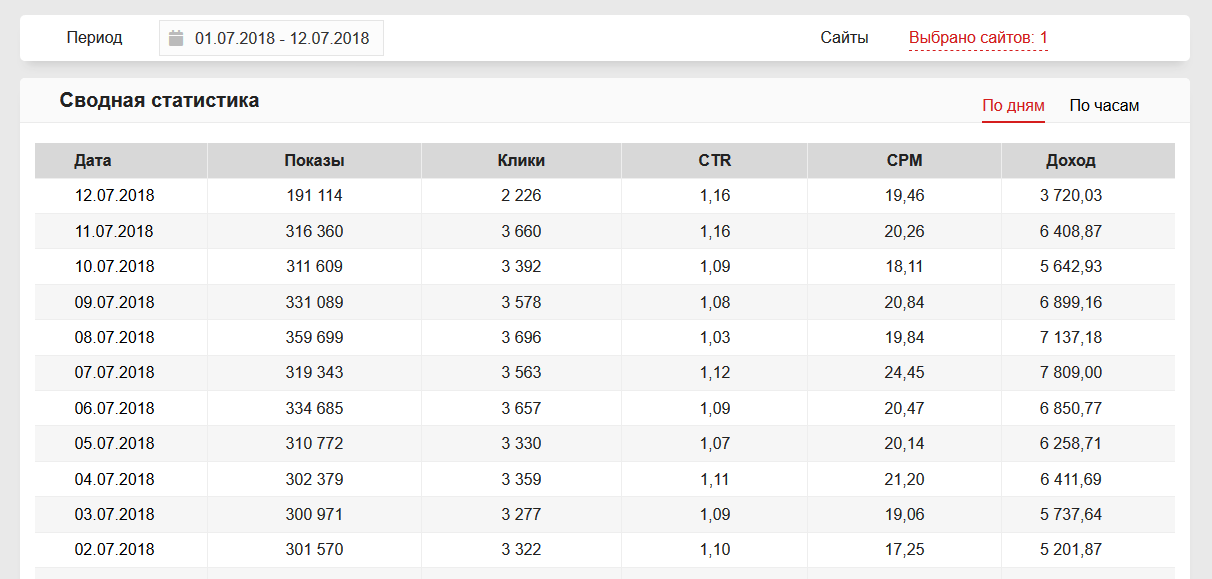Open the date range 01.07.2018 - 12.07.2018 picker

pyautogui.click(x=281, y=39)
